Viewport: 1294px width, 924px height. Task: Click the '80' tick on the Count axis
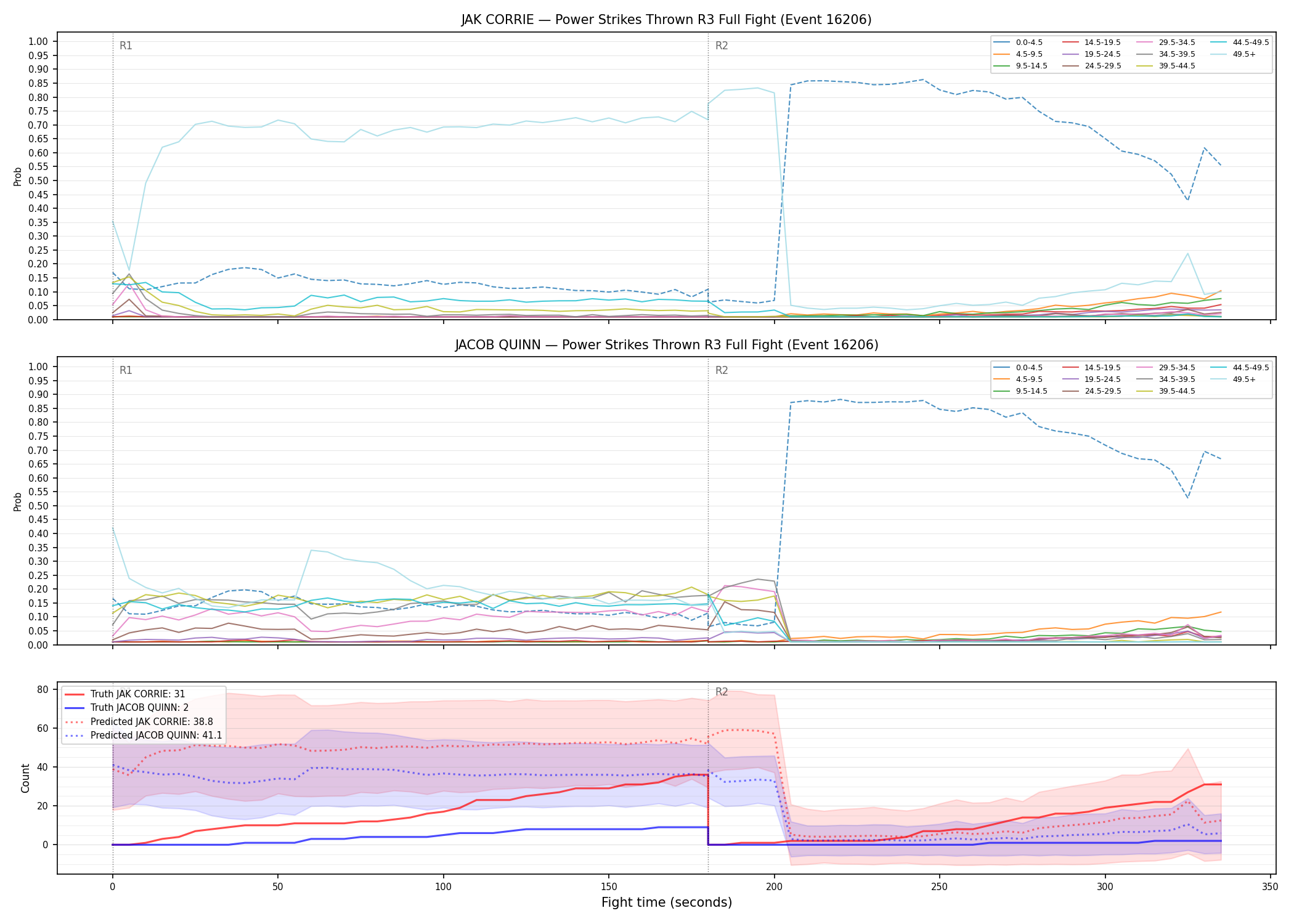43,690
